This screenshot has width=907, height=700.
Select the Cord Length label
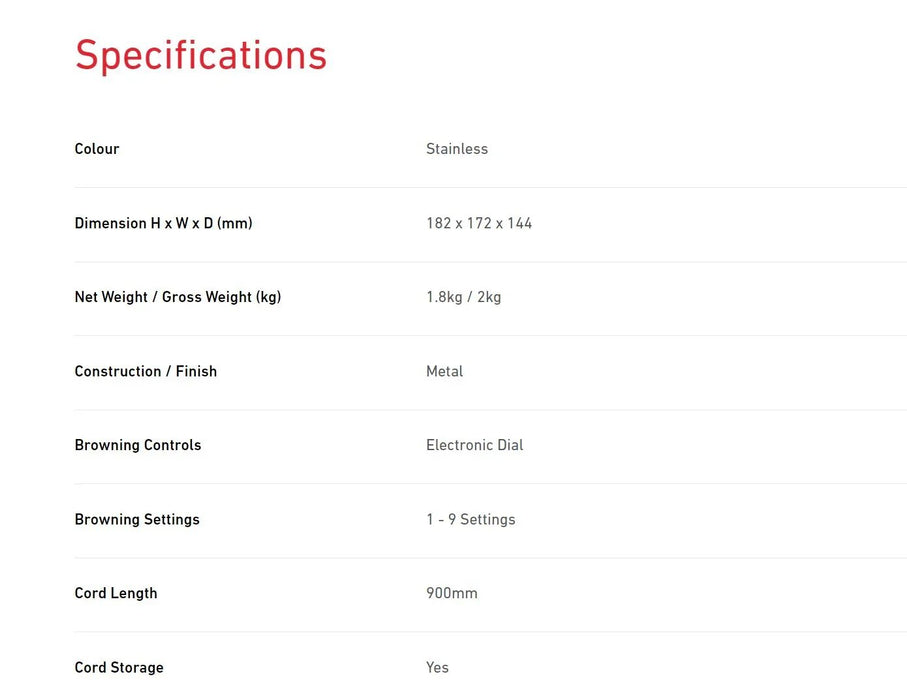click(116, 593)
